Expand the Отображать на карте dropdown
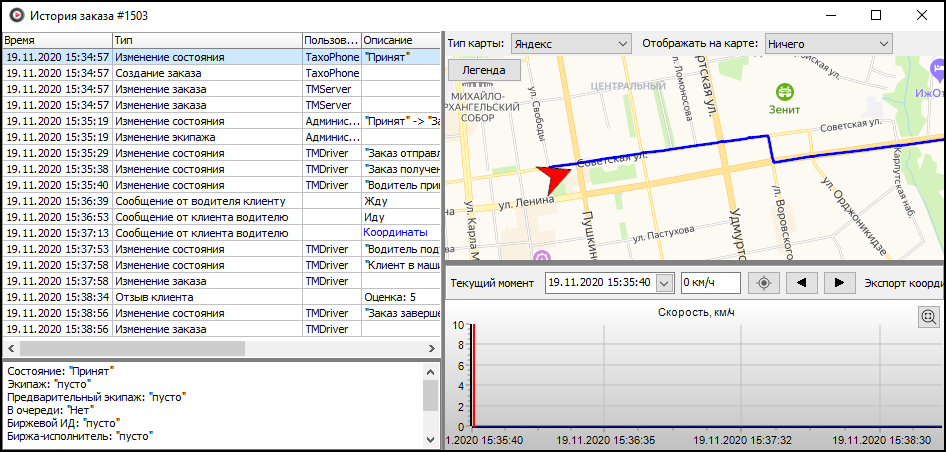946x452 pixels. pyautogui.click(x=828, y=44)
